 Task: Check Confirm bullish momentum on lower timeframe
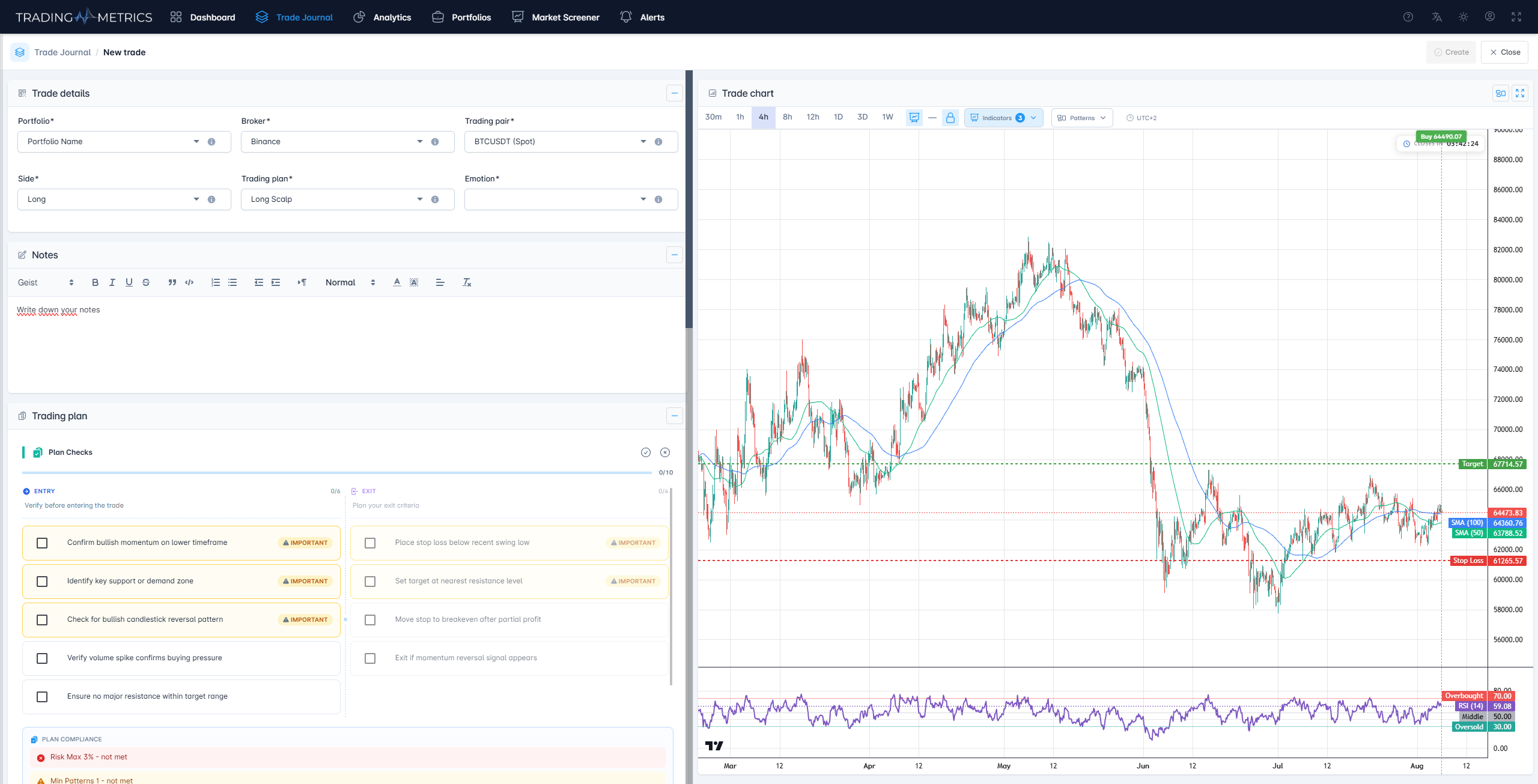click(x=42, y=543)
